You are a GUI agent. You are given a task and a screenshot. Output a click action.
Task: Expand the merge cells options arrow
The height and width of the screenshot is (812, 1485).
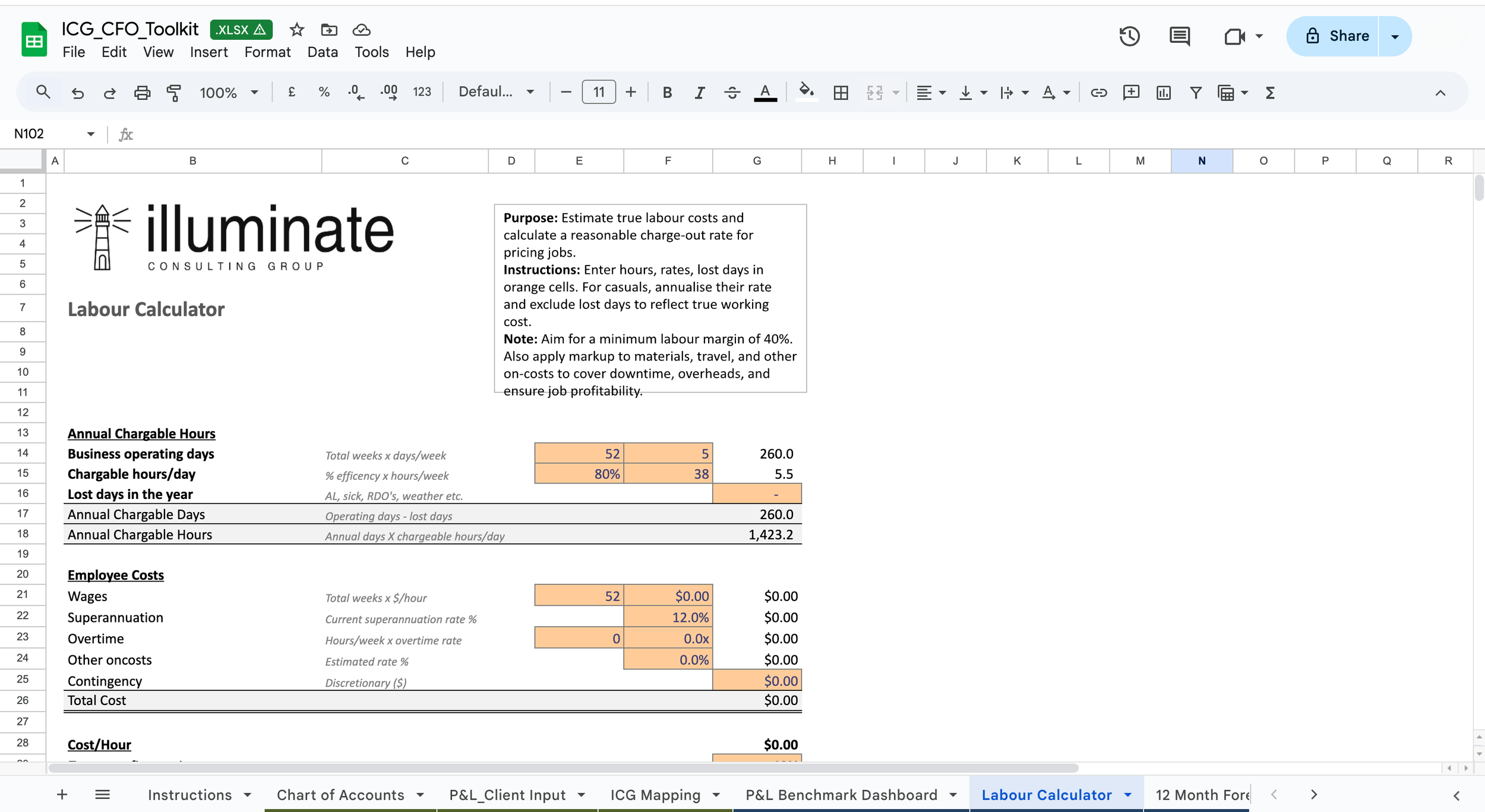pyautogui.click(x=896, y=92)
